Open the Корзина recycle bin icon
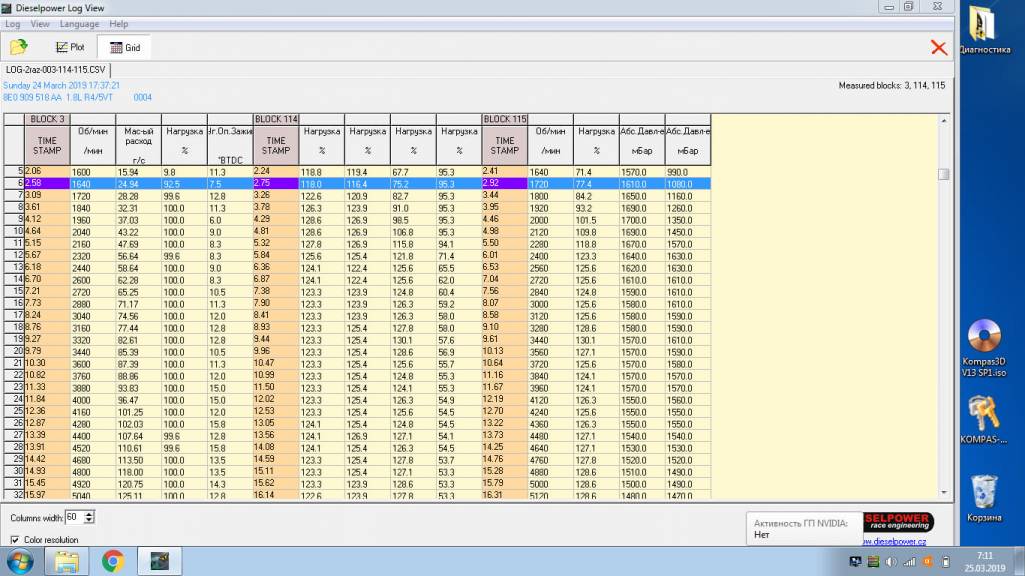 (984, 491)
